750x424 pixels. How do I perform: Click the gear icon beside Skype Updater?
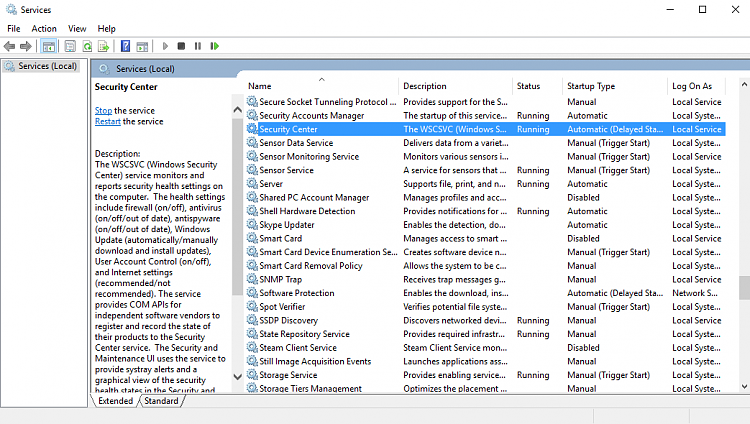pos(252,224)
